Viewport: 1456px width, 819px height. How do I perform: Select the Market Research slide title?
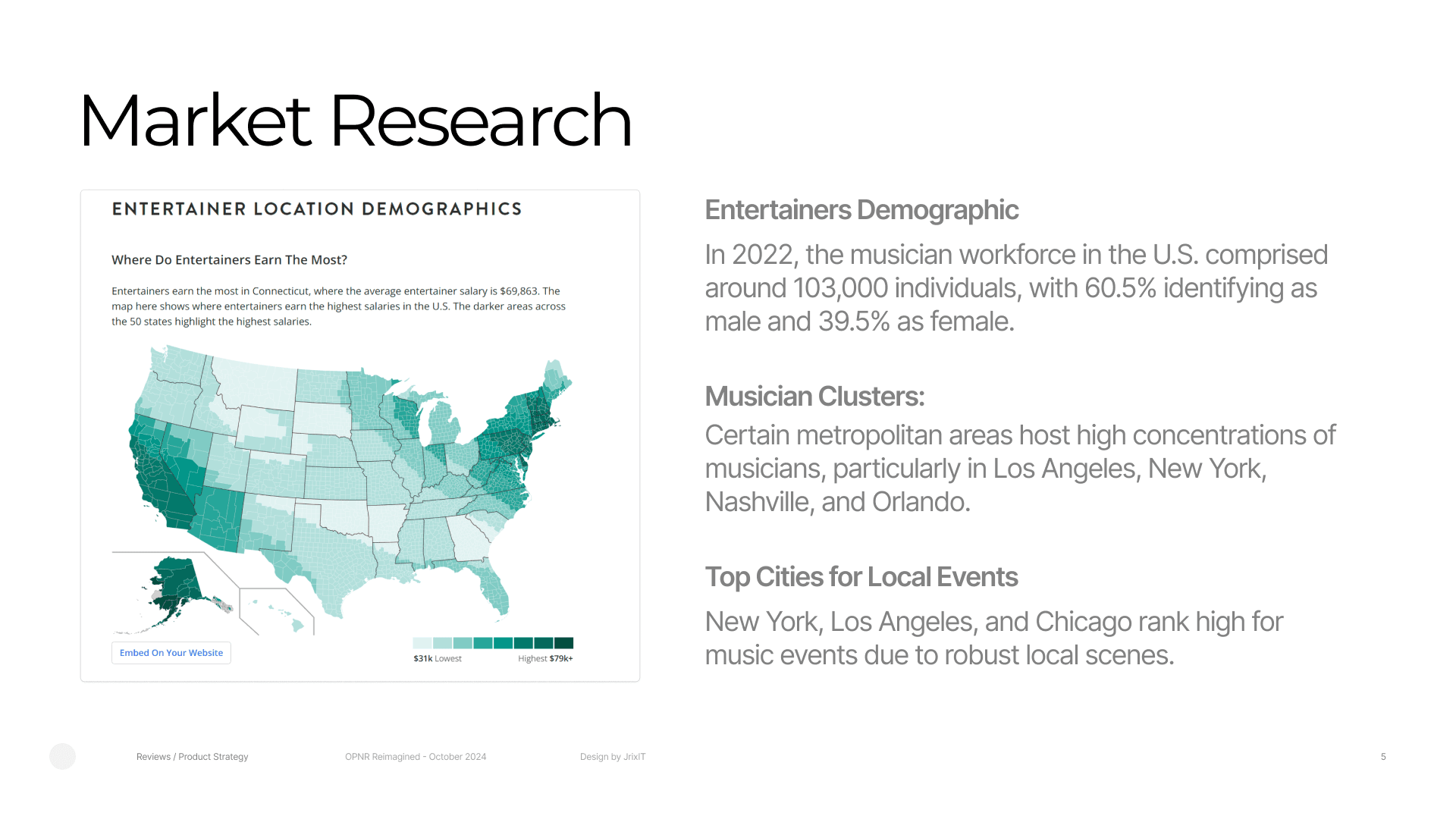tap(355, 121)
